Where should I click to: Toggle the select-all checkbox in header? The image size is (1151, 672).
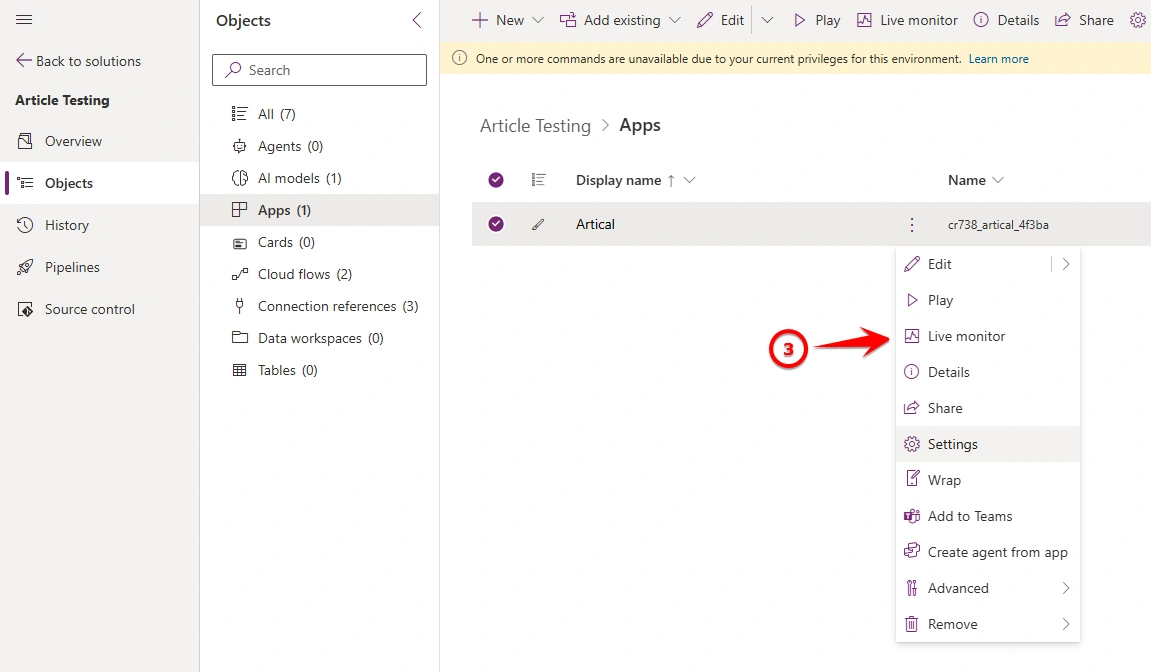point(496,180)
